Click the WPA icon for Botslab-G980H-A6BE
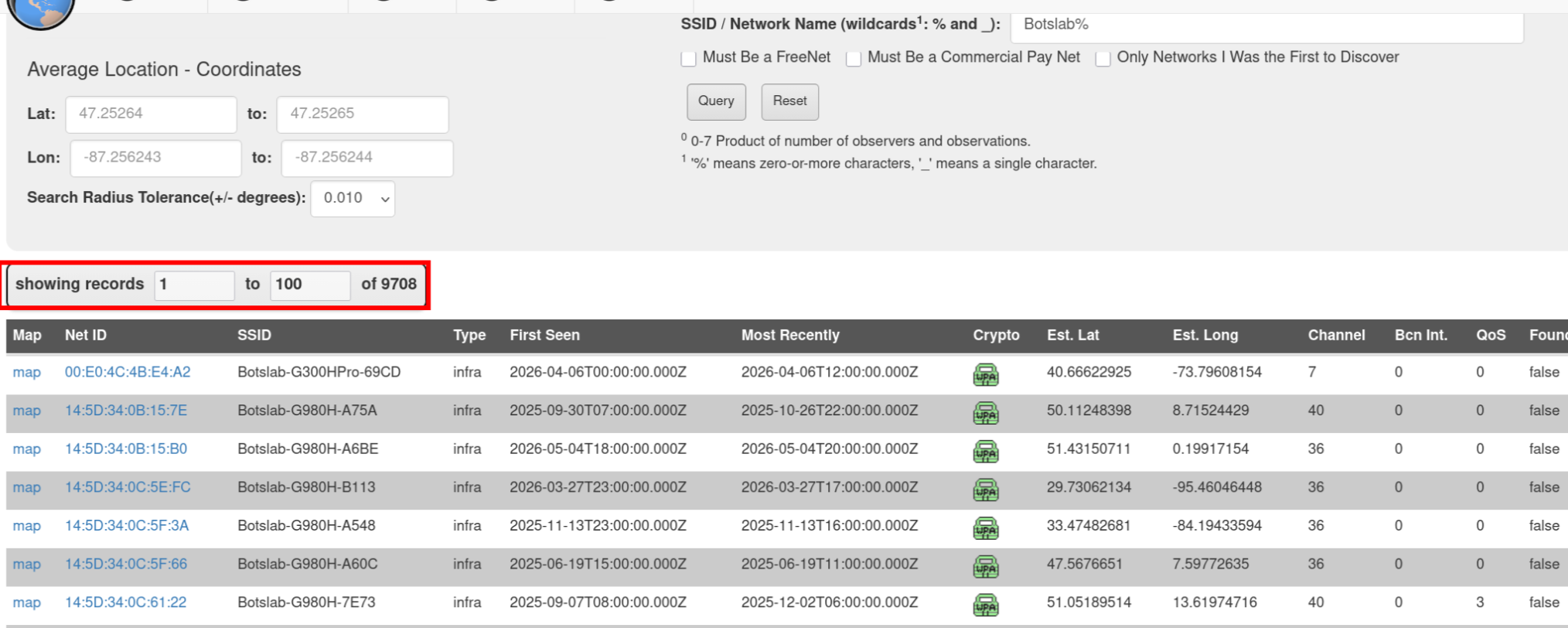This screenshot has height=628, width=1568. point(985,452)
